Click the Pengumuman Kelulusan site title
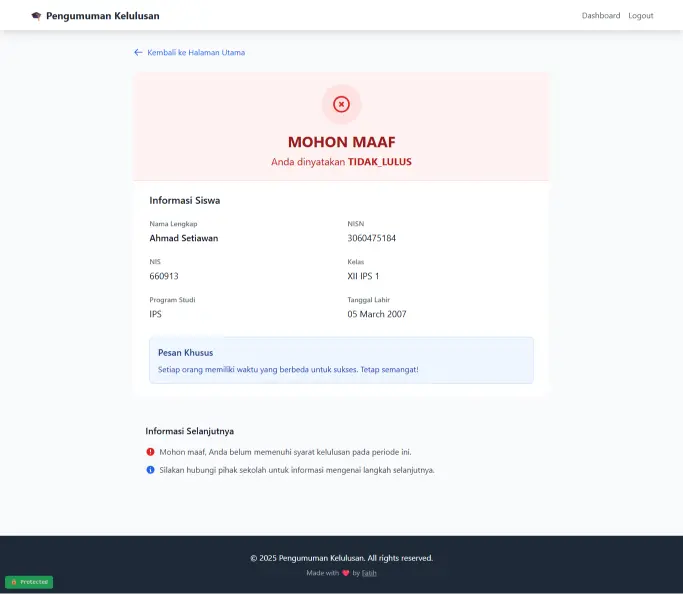683x594 pixels. [x=102, y=16]
